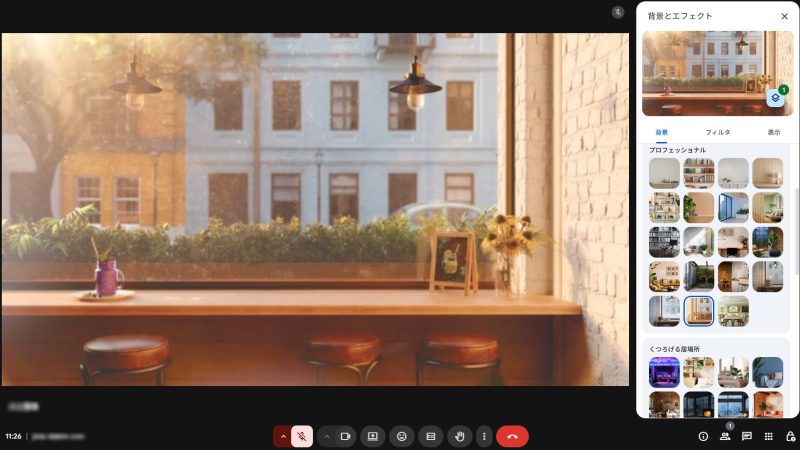Select the bookshelf background thumbnail in プロフェッショナル

pos(699,173)
